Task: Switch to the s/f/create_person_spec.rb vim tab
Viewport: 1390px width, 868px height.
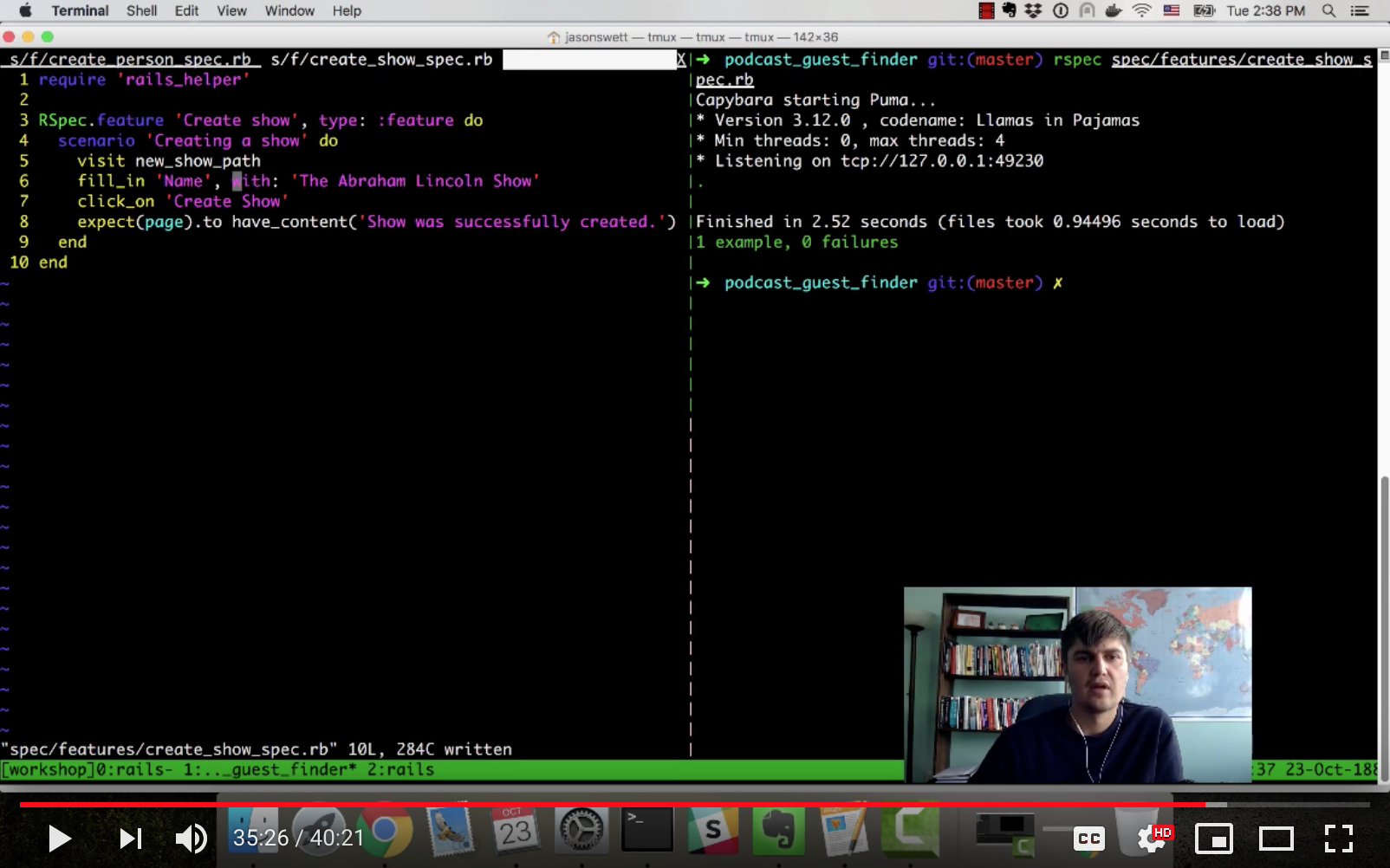Action: pos(130,59)
